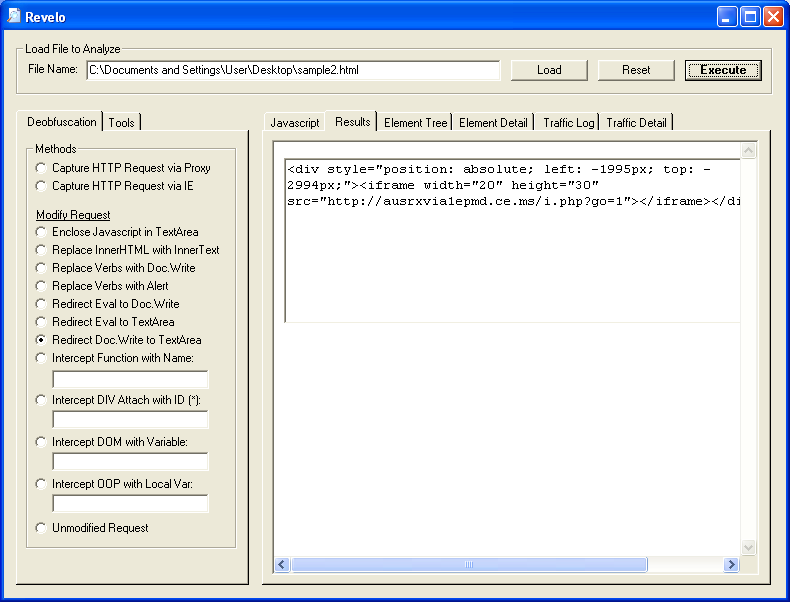Choose Enclose Javascript in TextArea option
This screenshot has height=602, width=790.
[x=41, y=232]
